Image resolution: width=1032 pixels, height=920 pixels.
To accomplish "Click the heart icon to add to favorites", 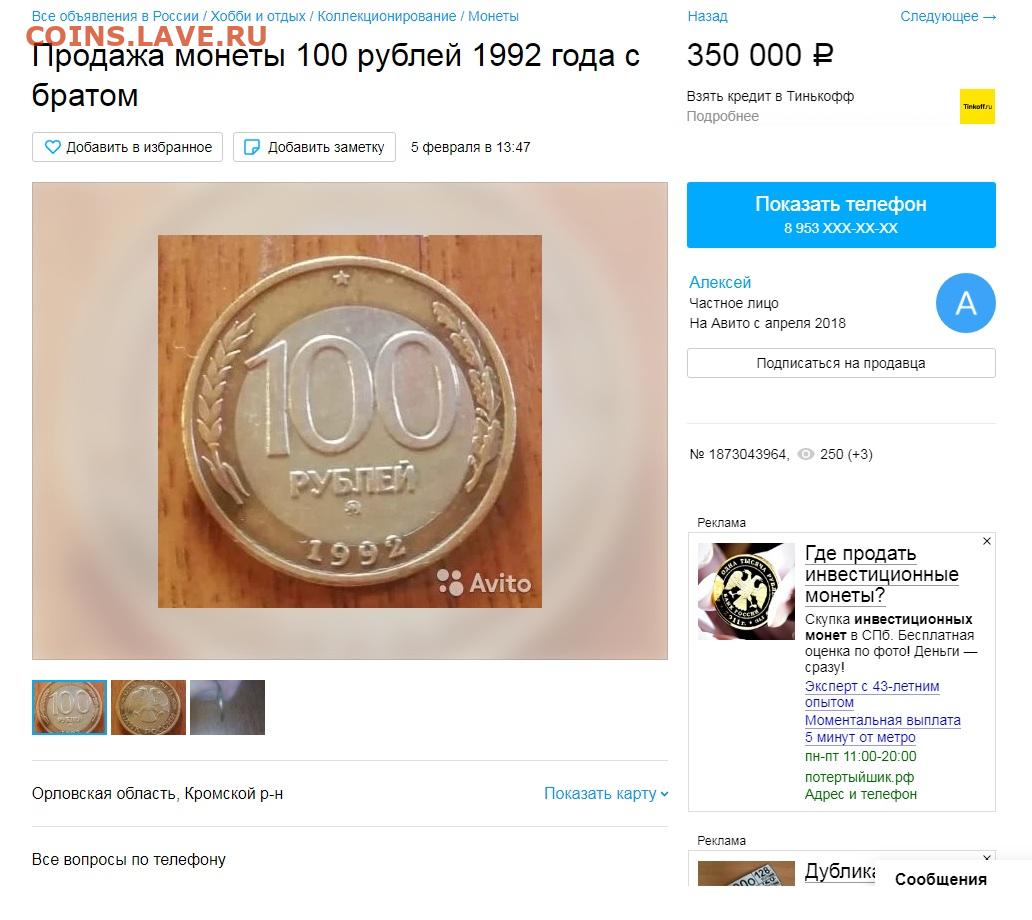I will tap(52, 147).
